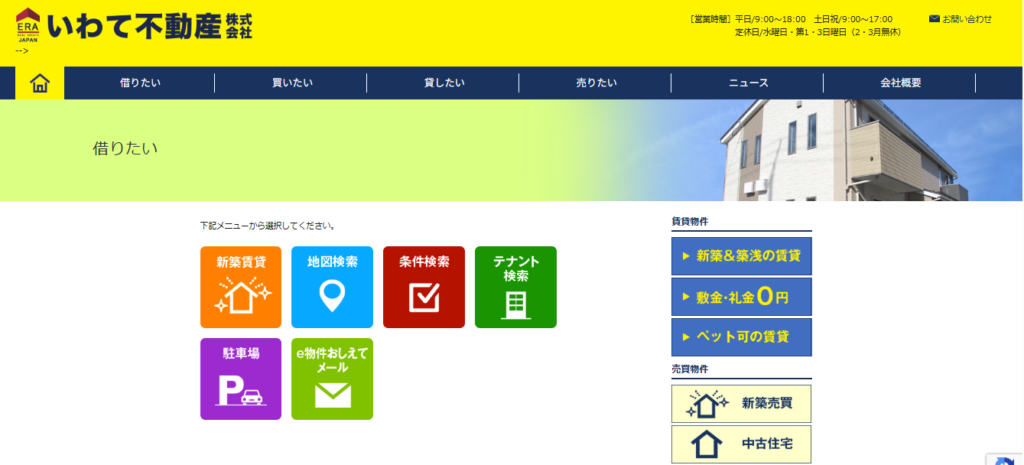Click the 駐車場 parking tile
The height and width of the screenshot is (465, 1024).
pos(241,379)
